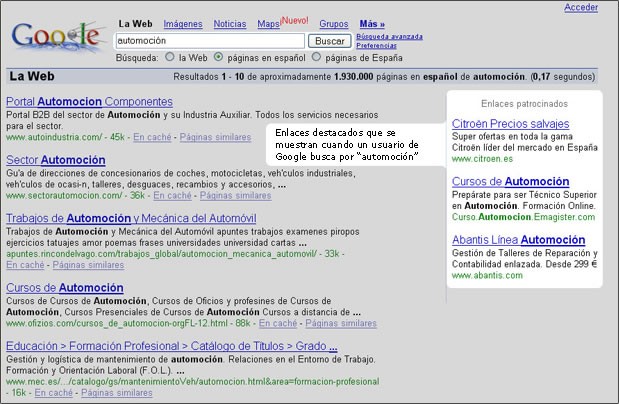The height and width of the screenshot is (404, 619).
Task: Open the Preferencias link
Action: point(376,45)
